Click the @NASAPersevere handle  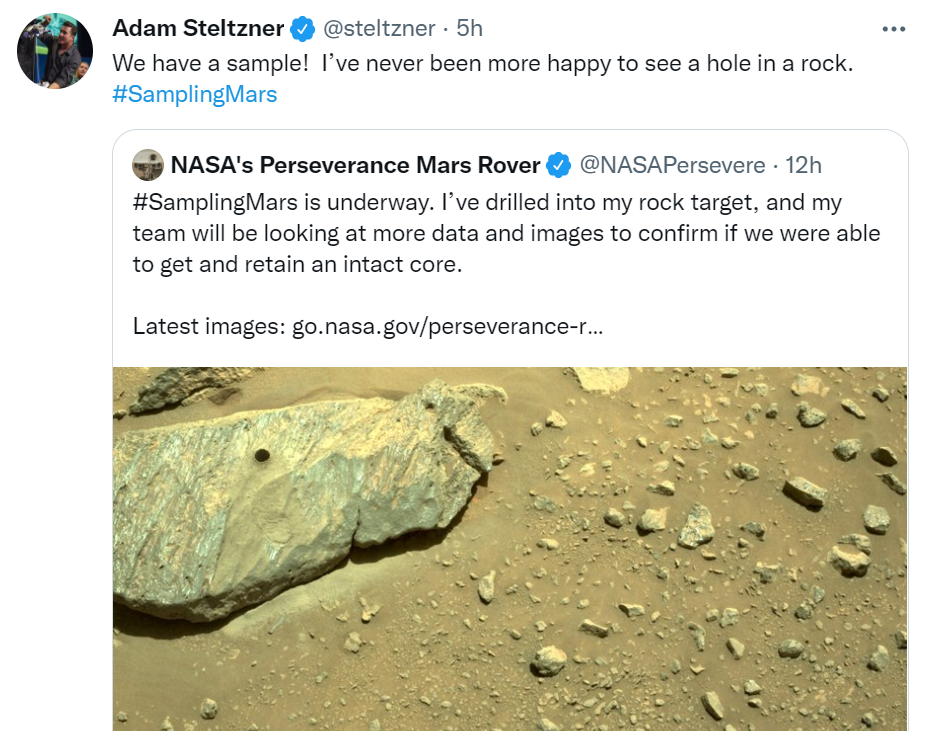[672, 164]
